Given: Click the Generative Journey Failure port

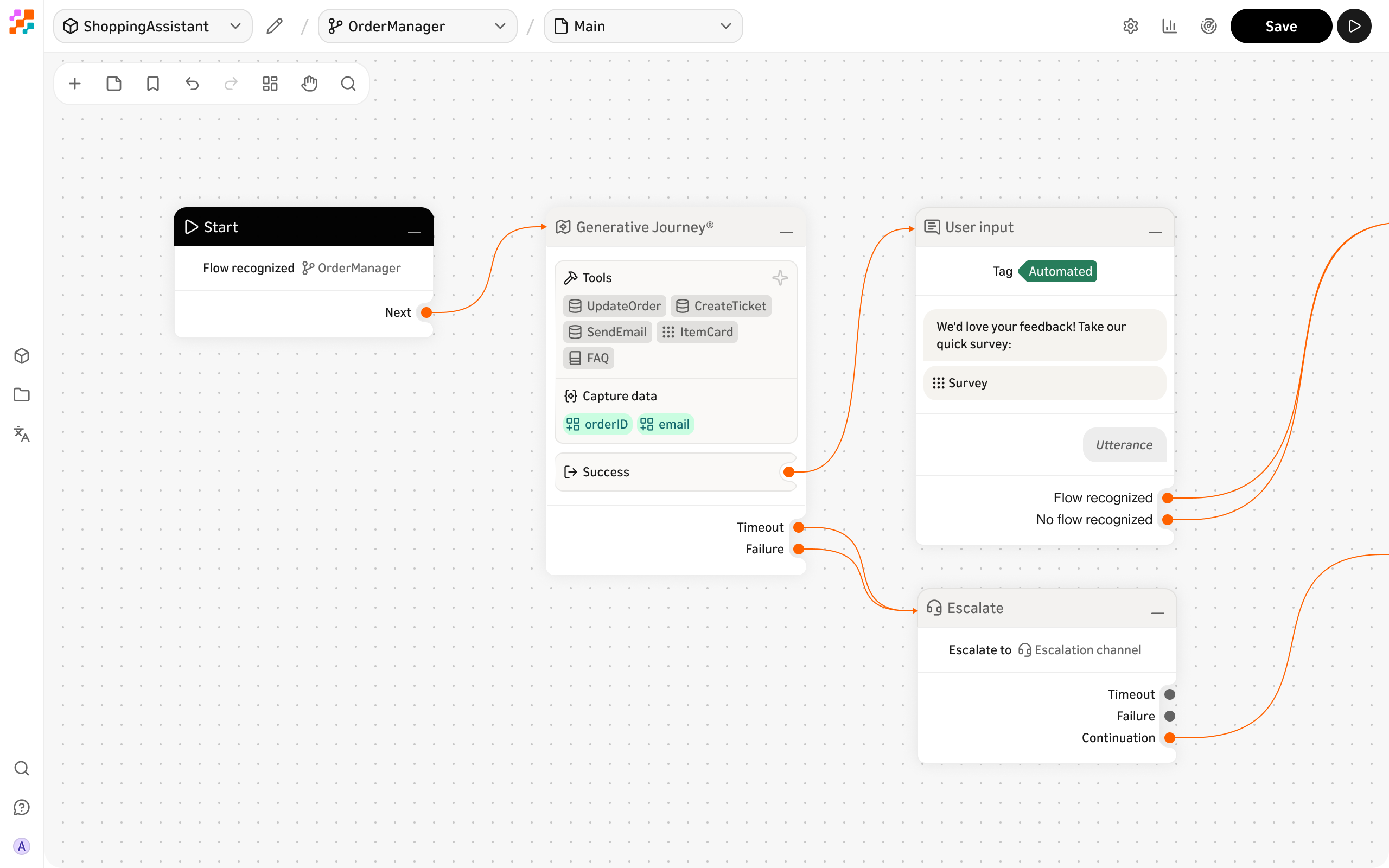Looking at the screenshot, I should point(798,549).
